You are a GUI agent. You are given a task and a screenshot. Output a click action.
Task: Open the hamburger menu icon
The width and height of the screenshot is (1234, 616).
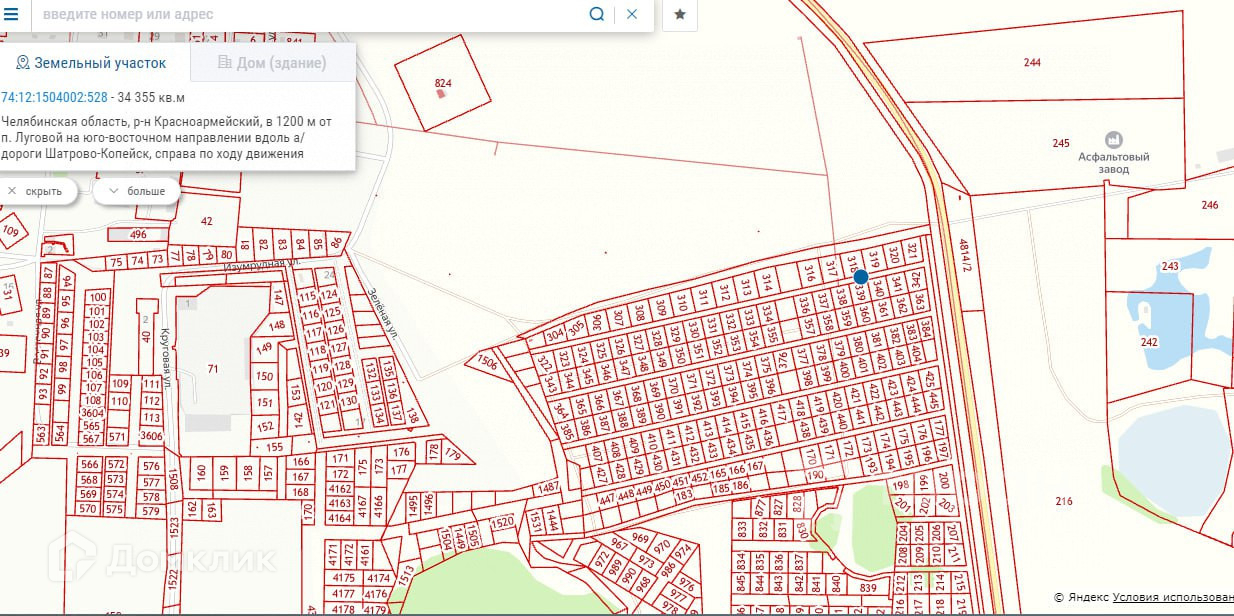pyautogui.click(x=12, y=14)
